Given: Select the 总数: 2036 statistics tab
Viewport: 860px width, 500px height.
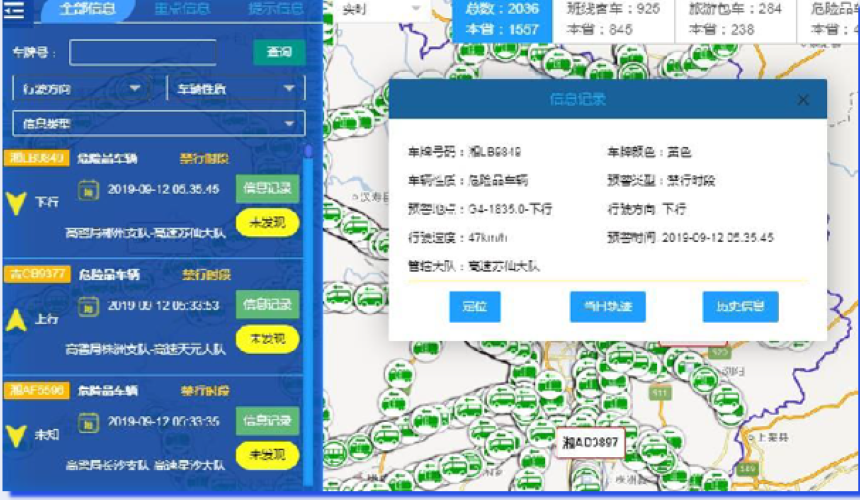Looking at the screenshot, I should click(502, 19).
